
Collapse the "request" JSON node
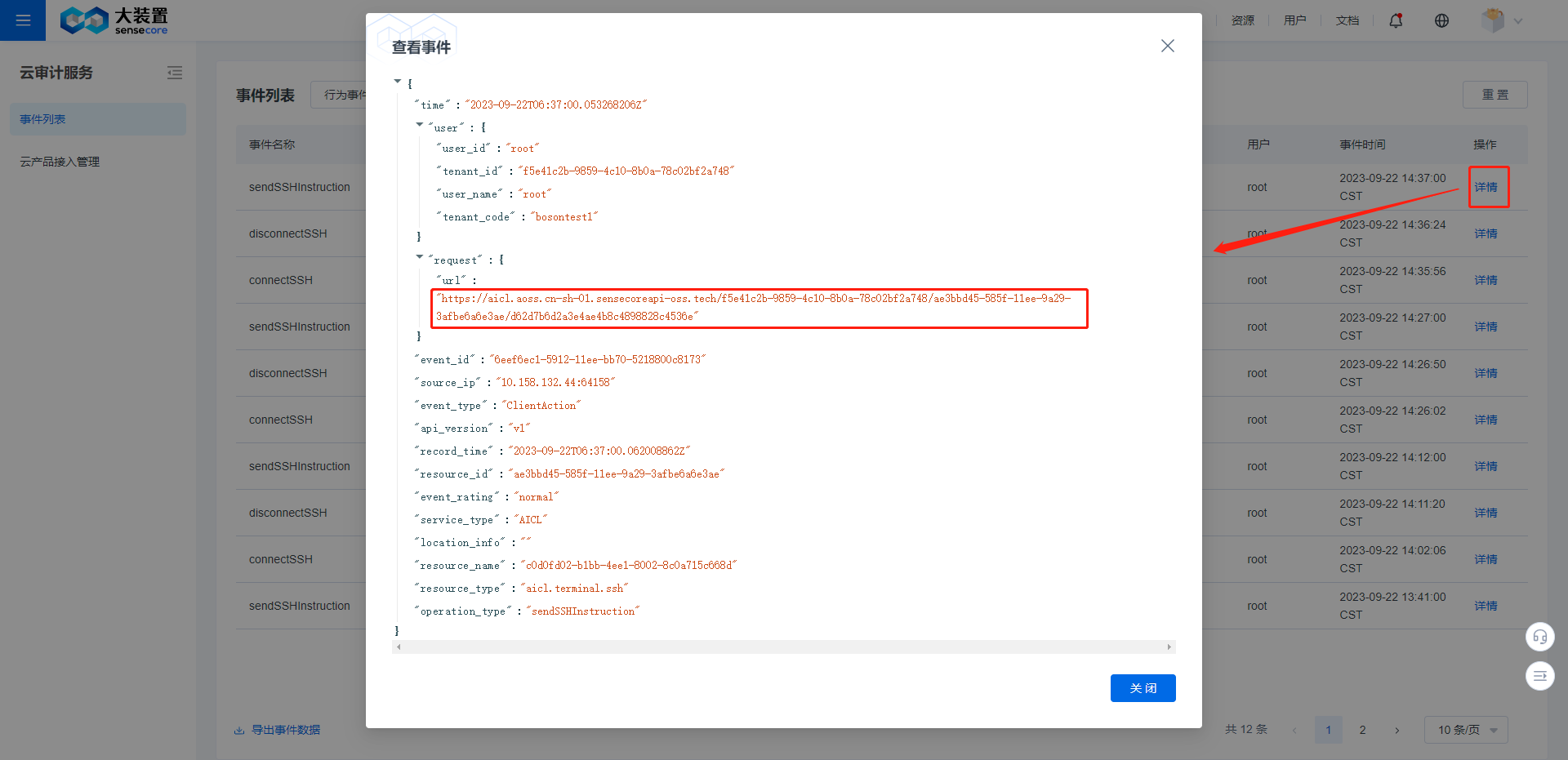coord(420,257)
